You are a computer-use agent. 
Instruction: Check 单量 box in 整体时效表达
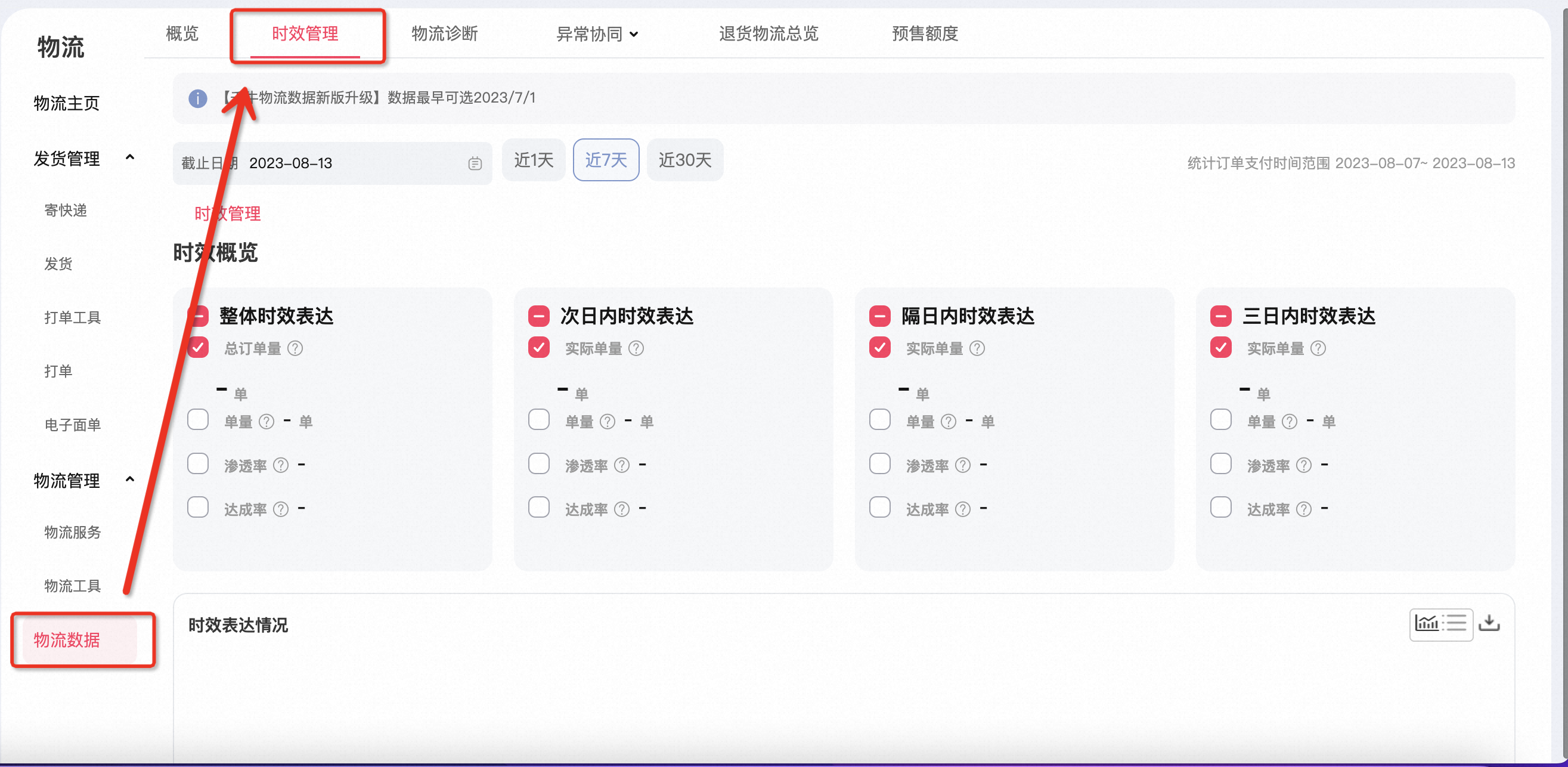coord(198,419)
